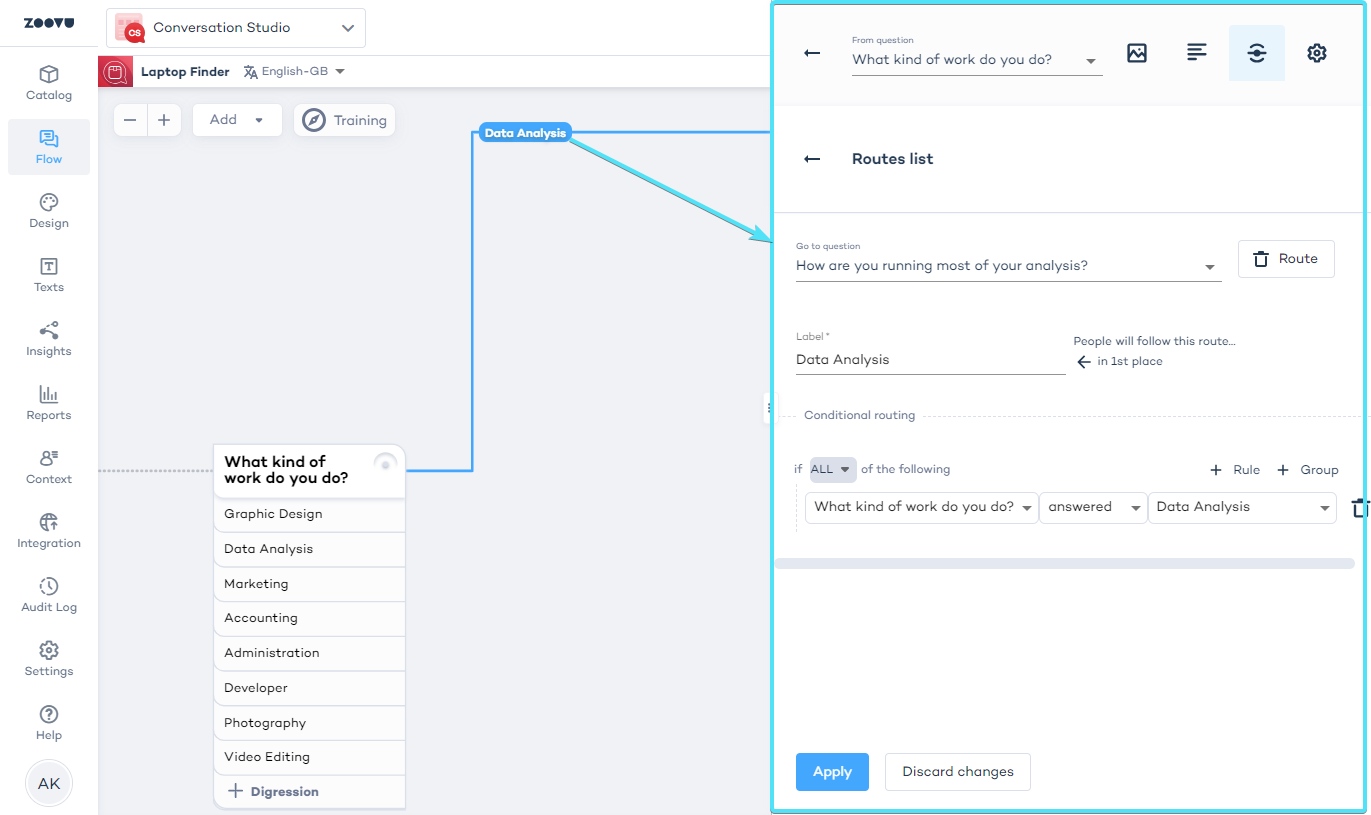The image size is (1371, 815).
Task: Click Discard changes
Action: tap(957, 771)
